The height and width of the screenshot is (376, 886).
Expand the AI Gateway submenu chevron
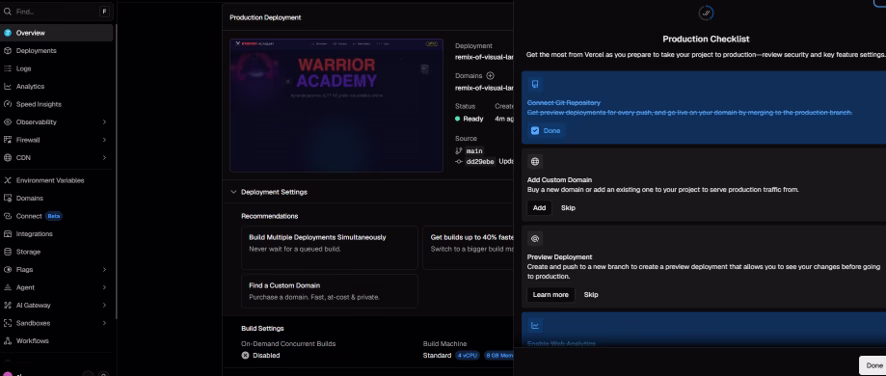[105, 305]
